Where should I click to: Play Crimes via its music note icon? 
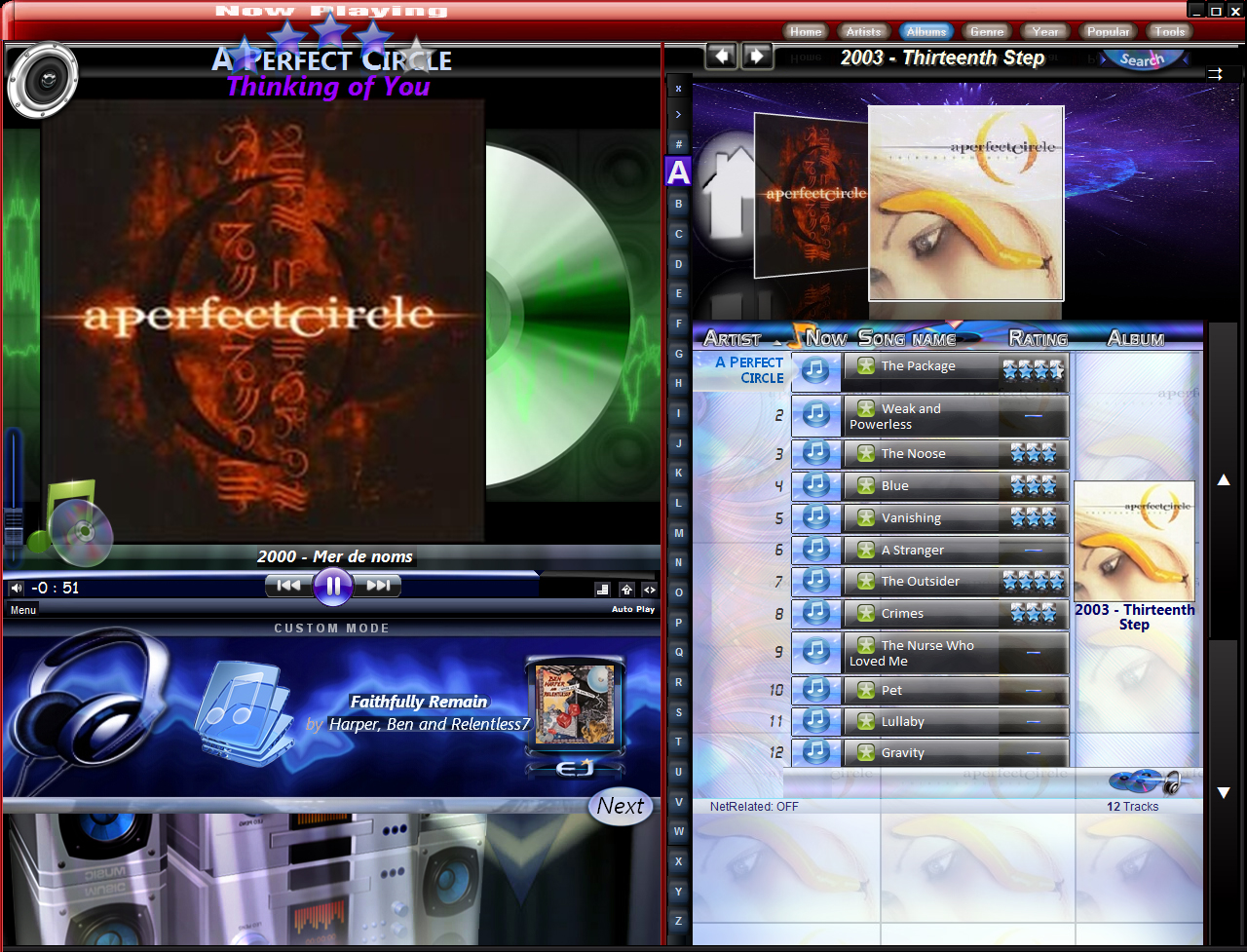[816, 614]
